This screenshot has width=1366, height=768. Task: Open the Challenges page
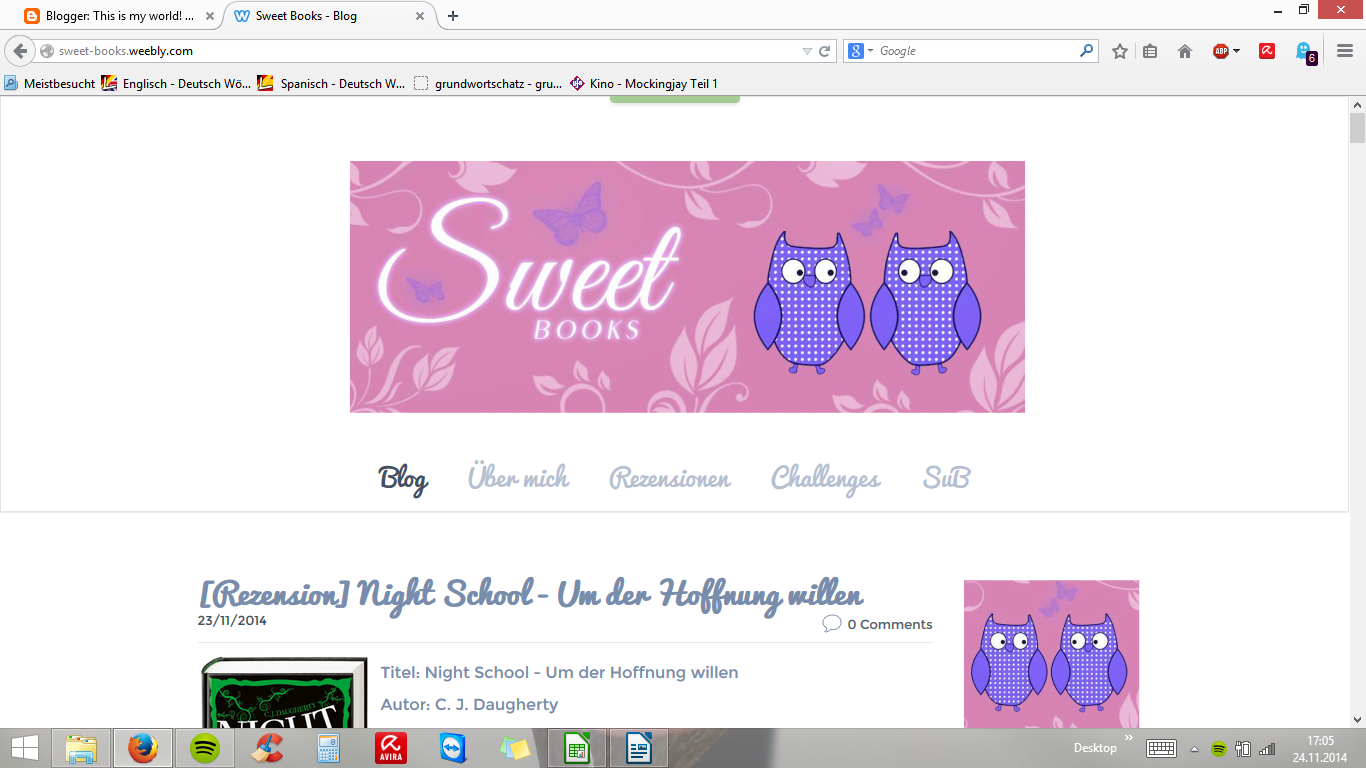click(826, 478)
